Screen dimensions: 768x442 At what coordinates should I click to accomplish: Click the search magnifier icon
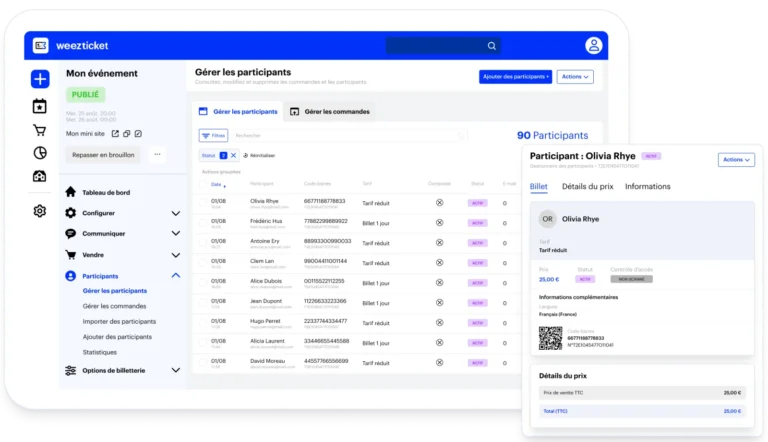(x=492, y=46)
